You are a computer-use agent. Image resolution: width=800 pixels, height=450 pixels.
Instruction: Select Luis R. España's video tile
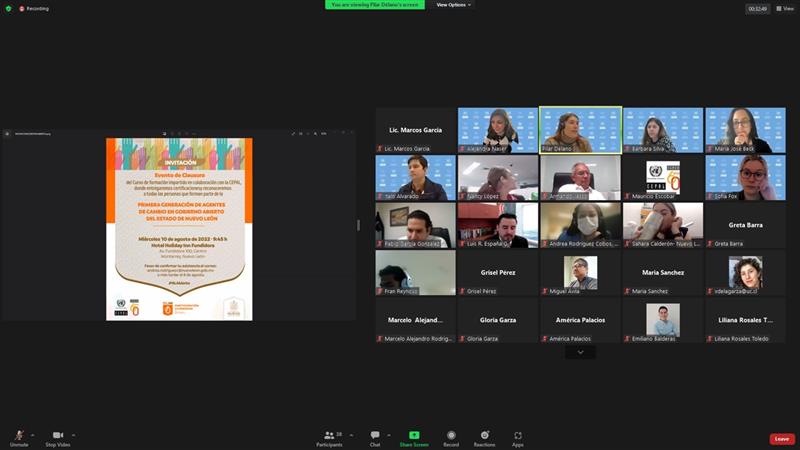[498, 225]
